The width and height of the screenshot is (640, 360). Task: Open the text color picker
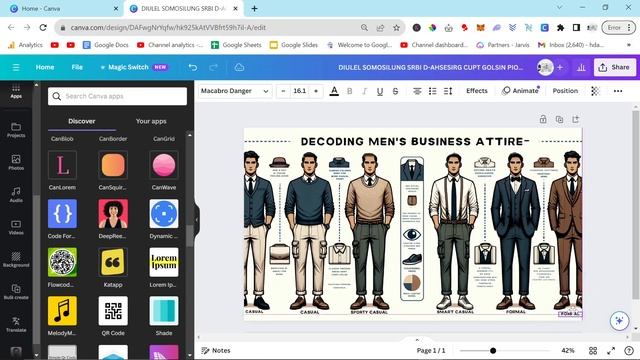pos(334,91)
